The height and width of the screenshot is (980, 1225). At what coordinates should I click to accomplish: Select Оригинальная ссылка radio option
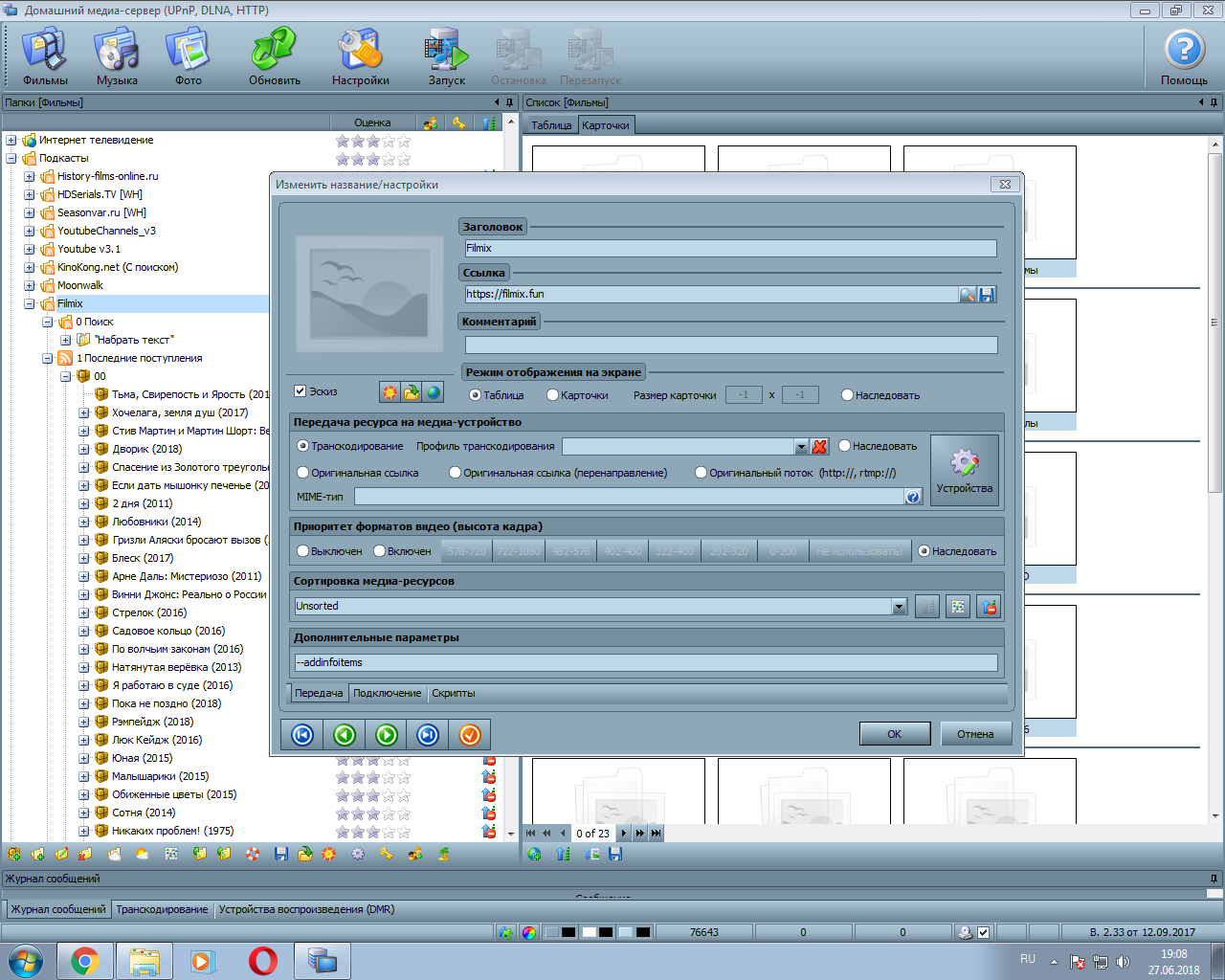click(303, 473)
